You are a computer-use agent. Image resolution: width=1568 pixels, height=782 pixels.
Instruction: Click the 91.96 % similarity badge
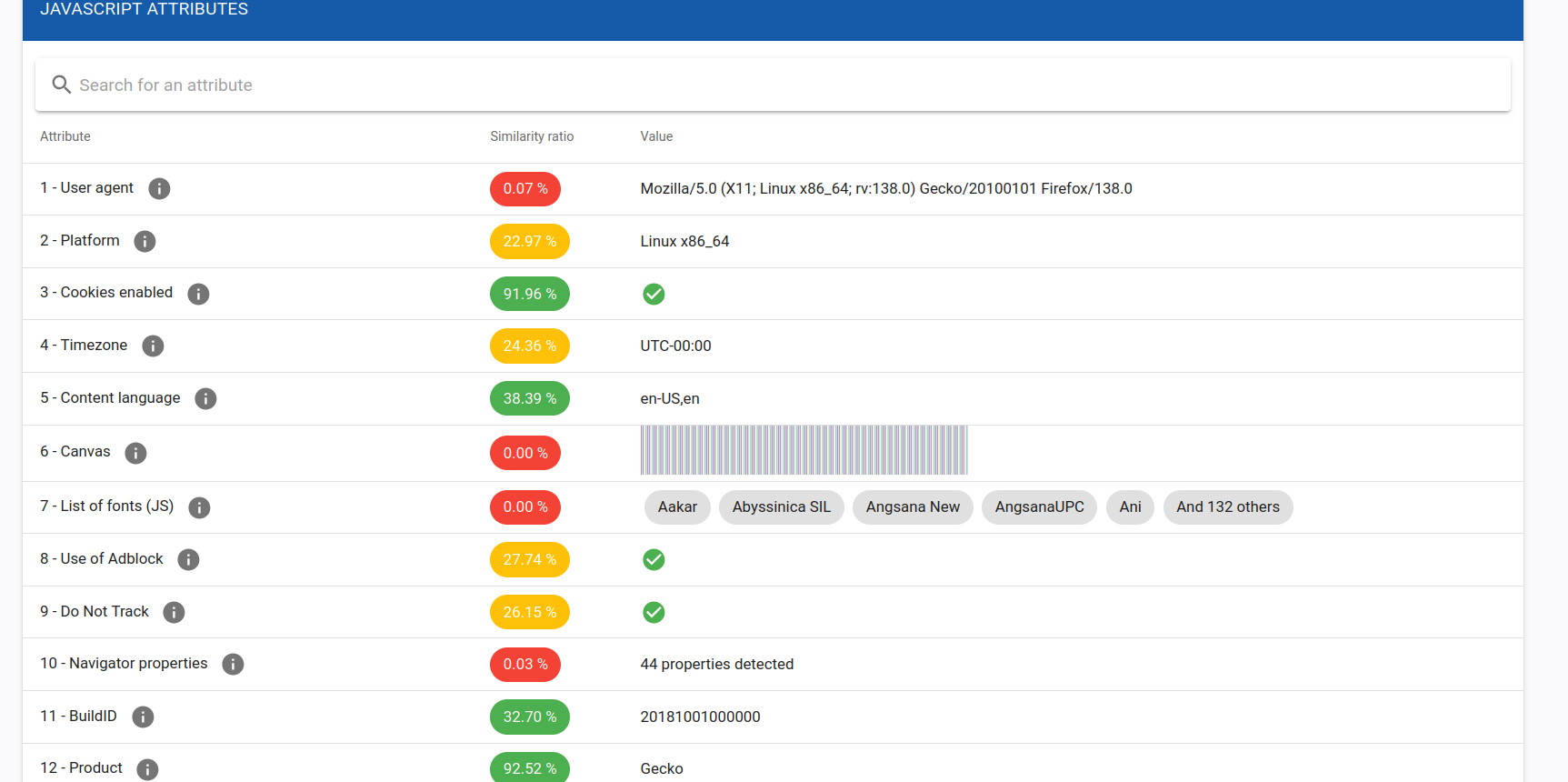530,294
